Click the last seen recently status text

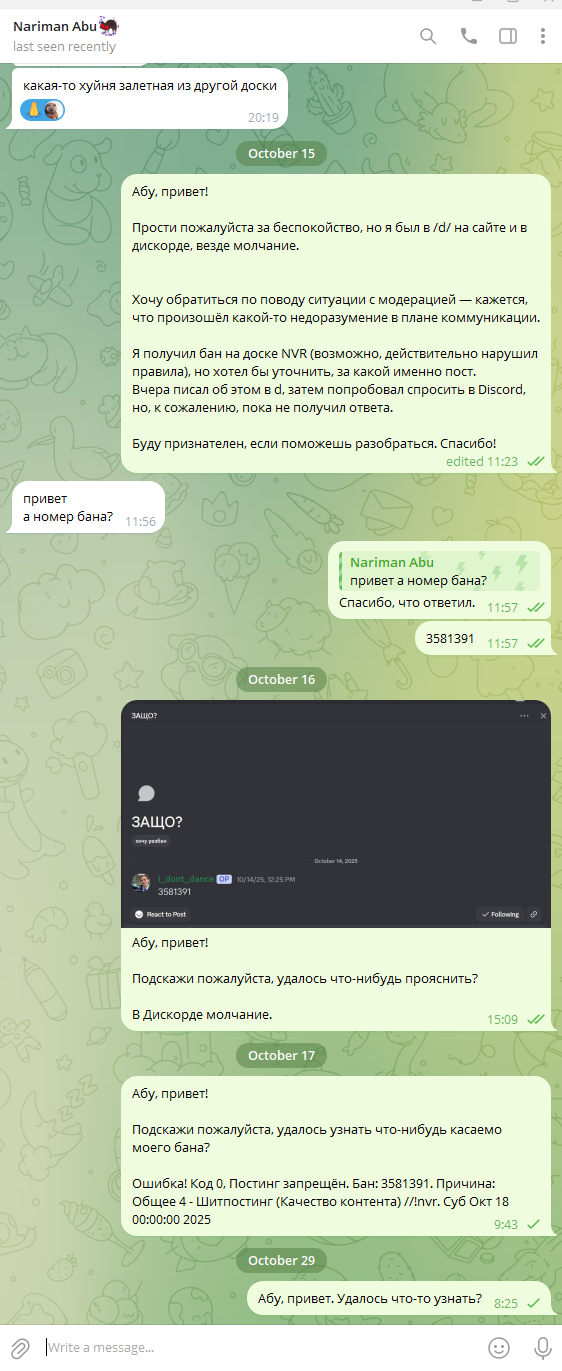64,46
